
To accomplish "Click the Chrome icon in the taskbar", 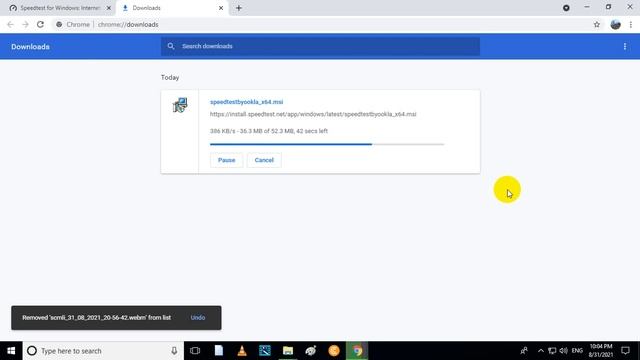I will (x=357, y=351).
